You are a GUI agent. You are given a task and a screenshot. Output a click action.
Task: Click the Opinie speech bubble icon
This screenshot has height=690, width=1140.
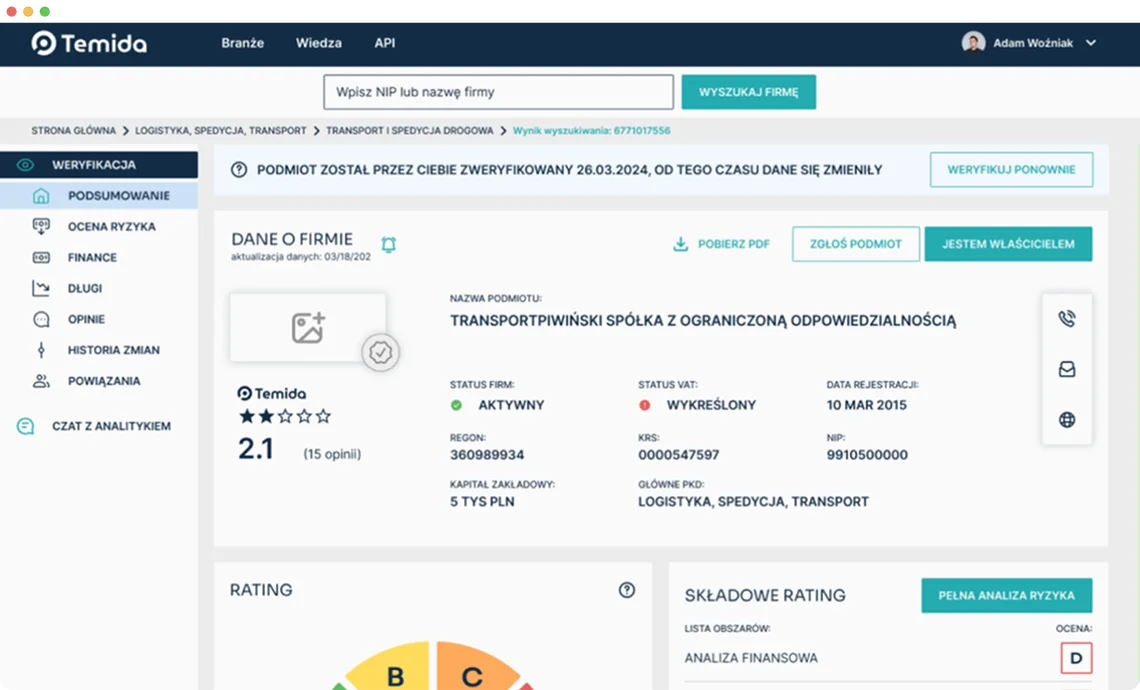[x=41, y=319]
